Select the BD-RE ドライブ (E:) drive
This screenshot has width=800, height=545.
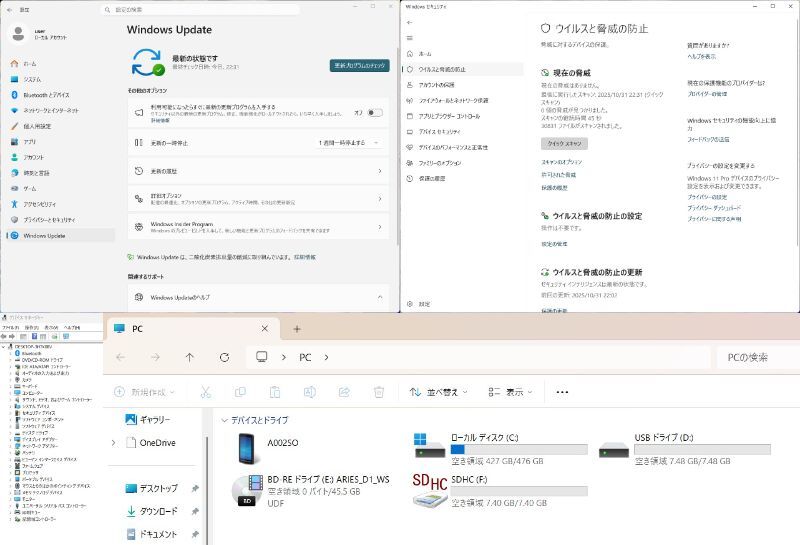point(311,491)
